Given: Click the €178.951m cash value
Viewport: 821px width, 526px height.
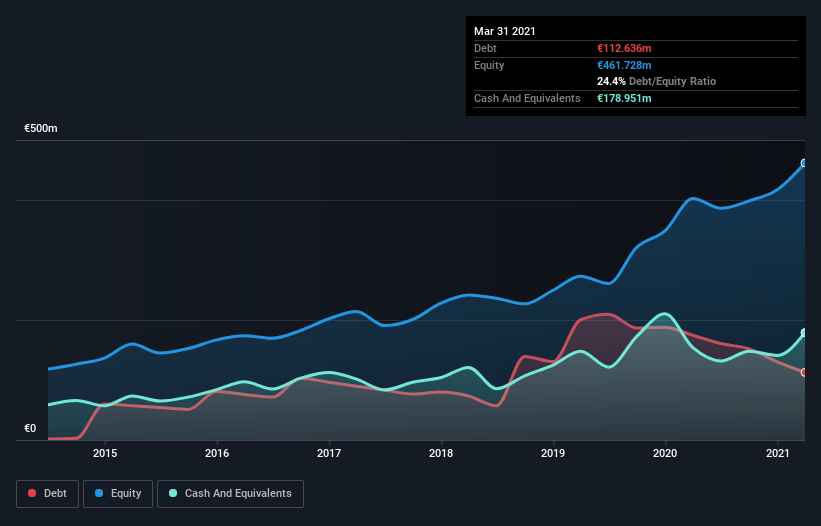Looking at the screenshot, I should tap(624, 98).
